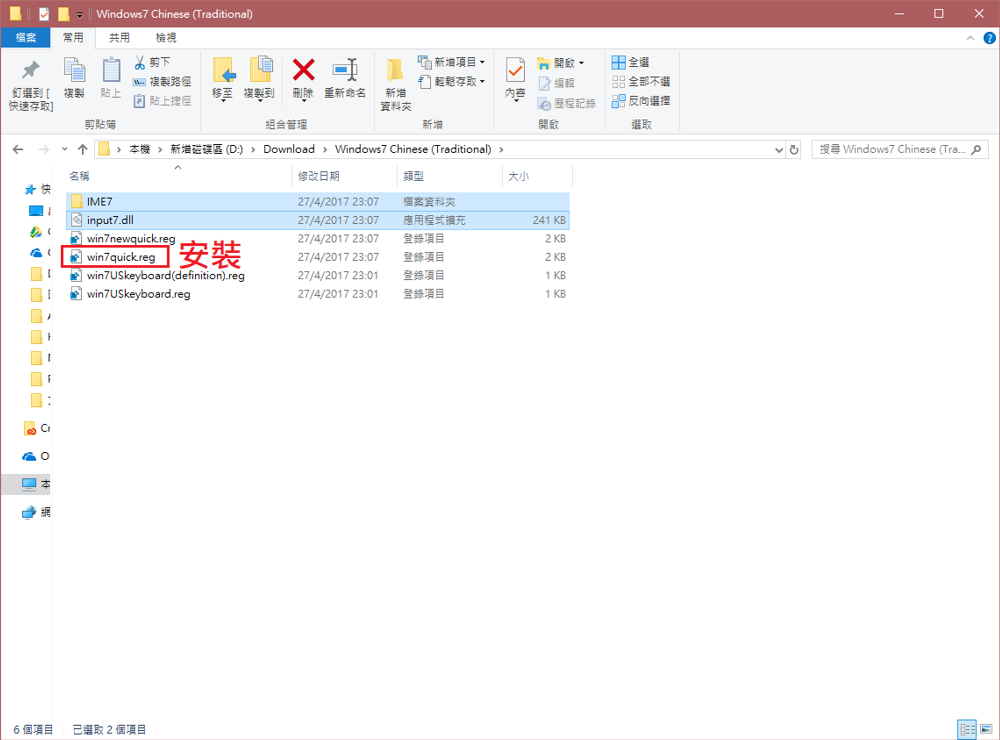Select the win7quick.reg file
Viewport: 1000px width, 740px height.
(318, 257)
